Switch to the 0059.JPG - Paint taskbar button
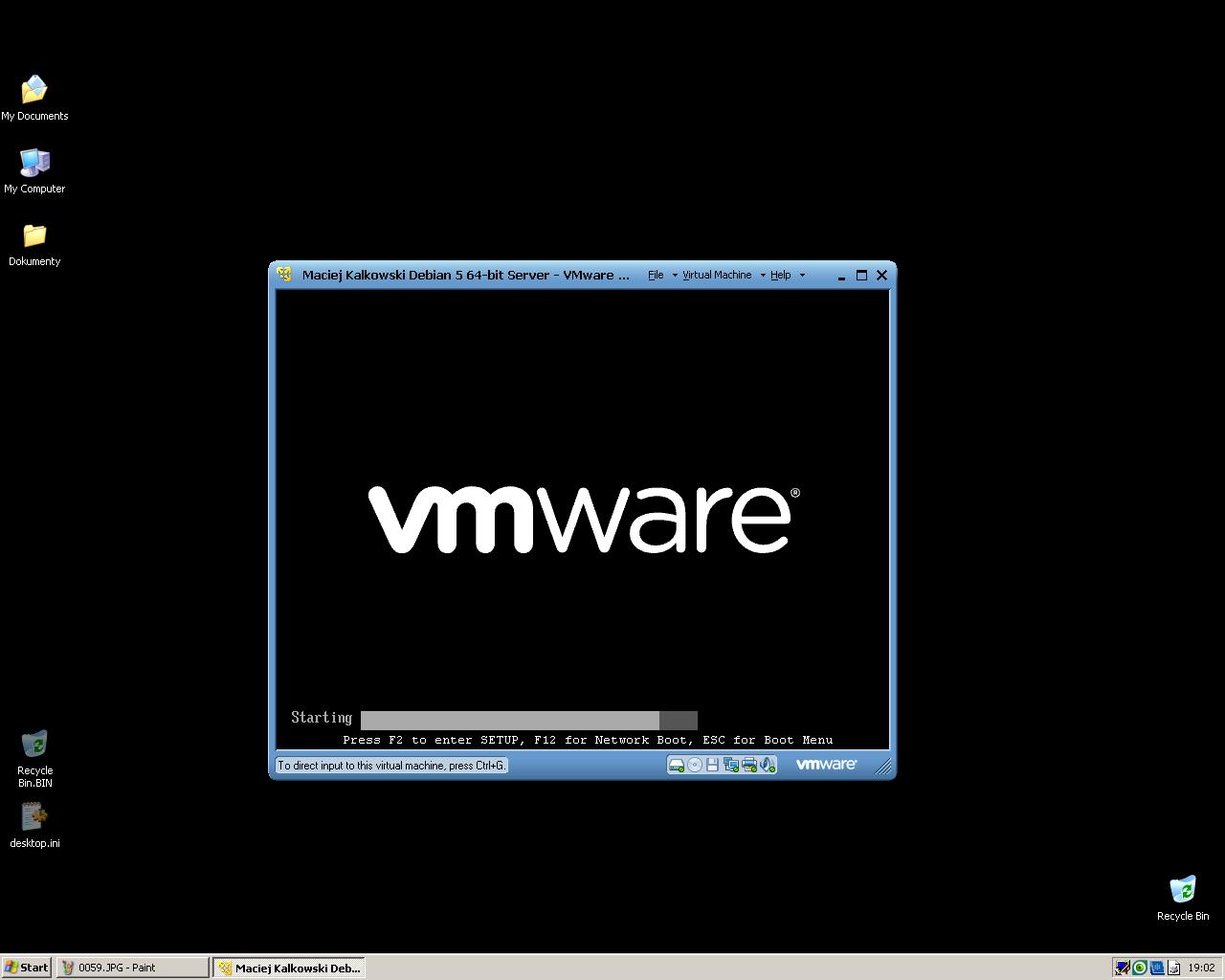The image size is (1225, 980). [132, 968]
